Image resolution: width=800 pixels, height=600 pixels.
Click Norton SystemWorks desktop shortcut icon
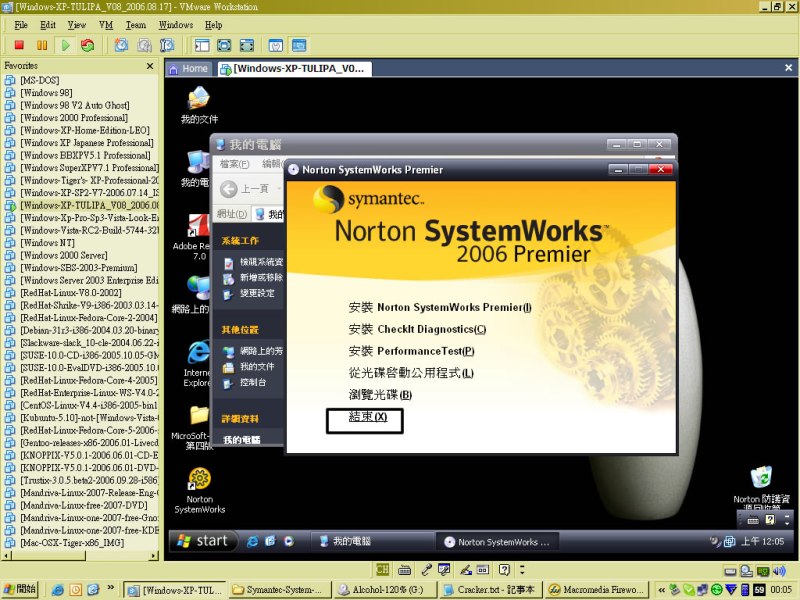199,490
